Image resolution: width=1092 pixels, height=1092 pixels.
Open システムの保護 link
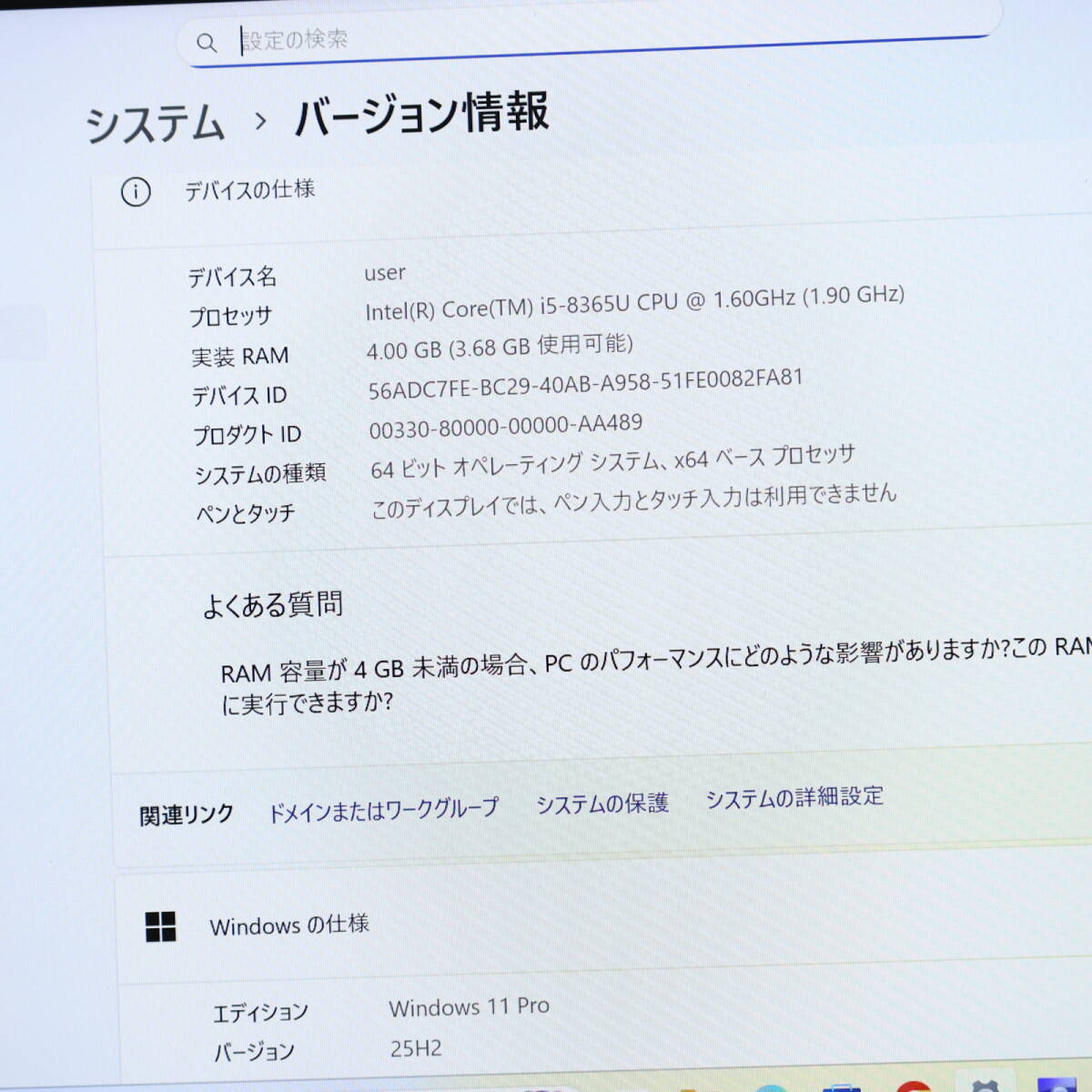pos(602,804)
